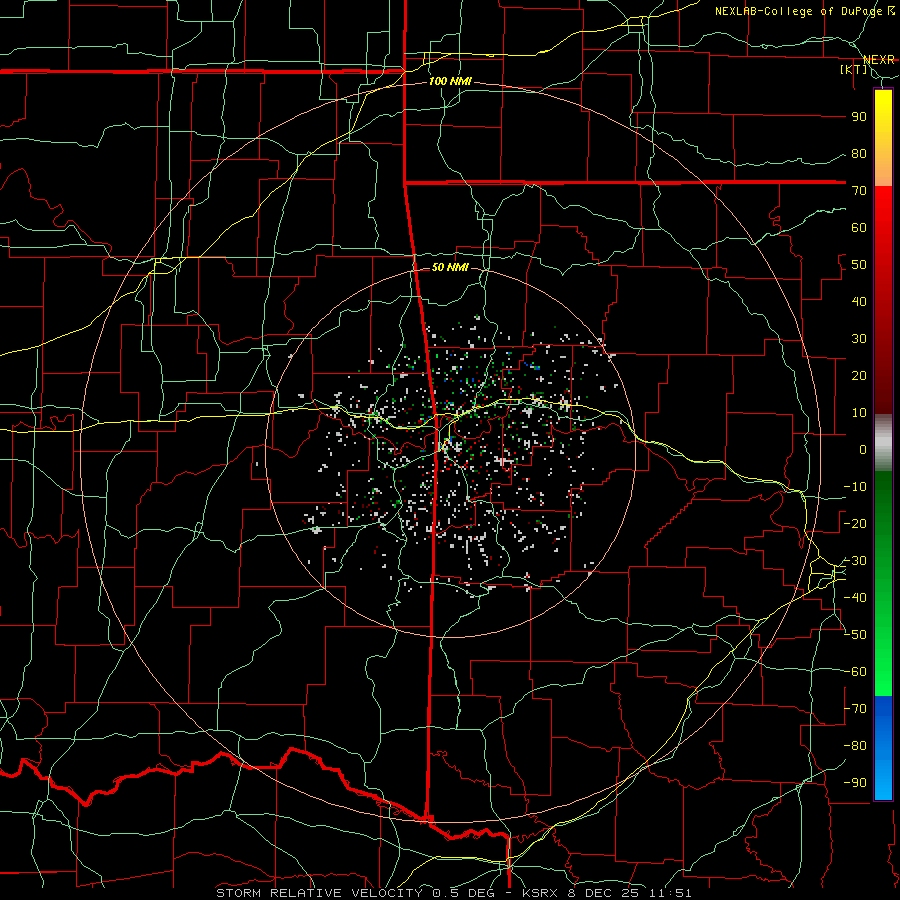This screenshot has height=900, width=900.
Task: Click the 80 value on velocity scale
Action: click(859, 153)
